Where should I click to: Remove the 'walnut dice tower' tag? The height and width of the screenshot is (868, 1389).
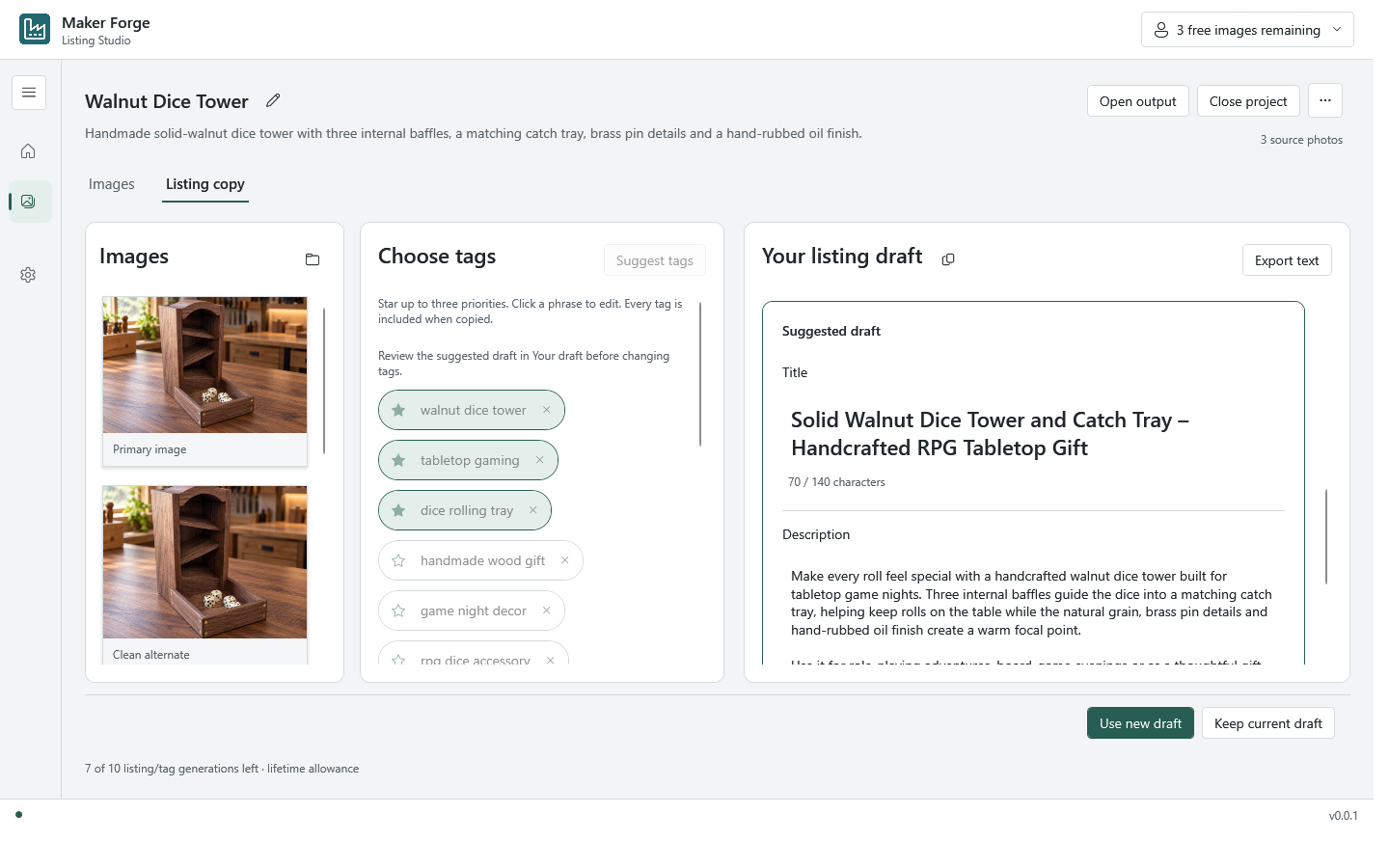point(547,410)
